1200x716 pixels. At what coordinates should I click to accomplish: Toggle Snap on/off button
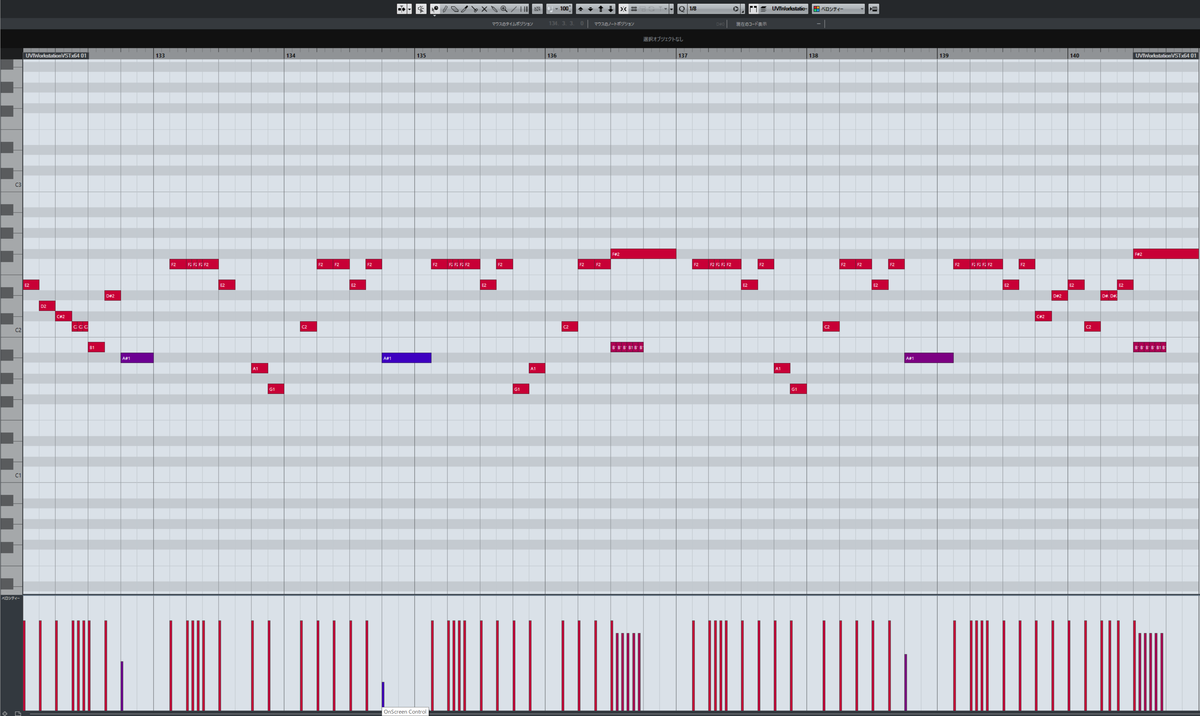point(624,8)
